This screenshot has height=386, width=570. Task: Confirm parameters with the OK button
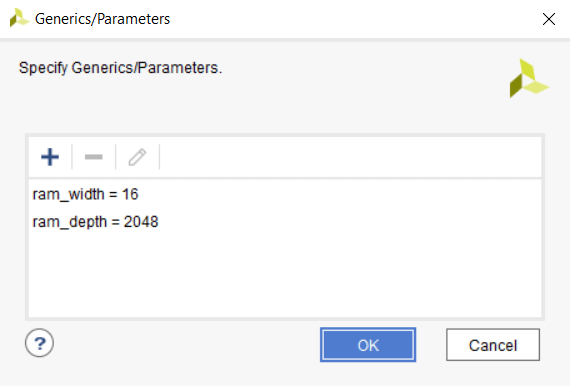pos(368,345)
